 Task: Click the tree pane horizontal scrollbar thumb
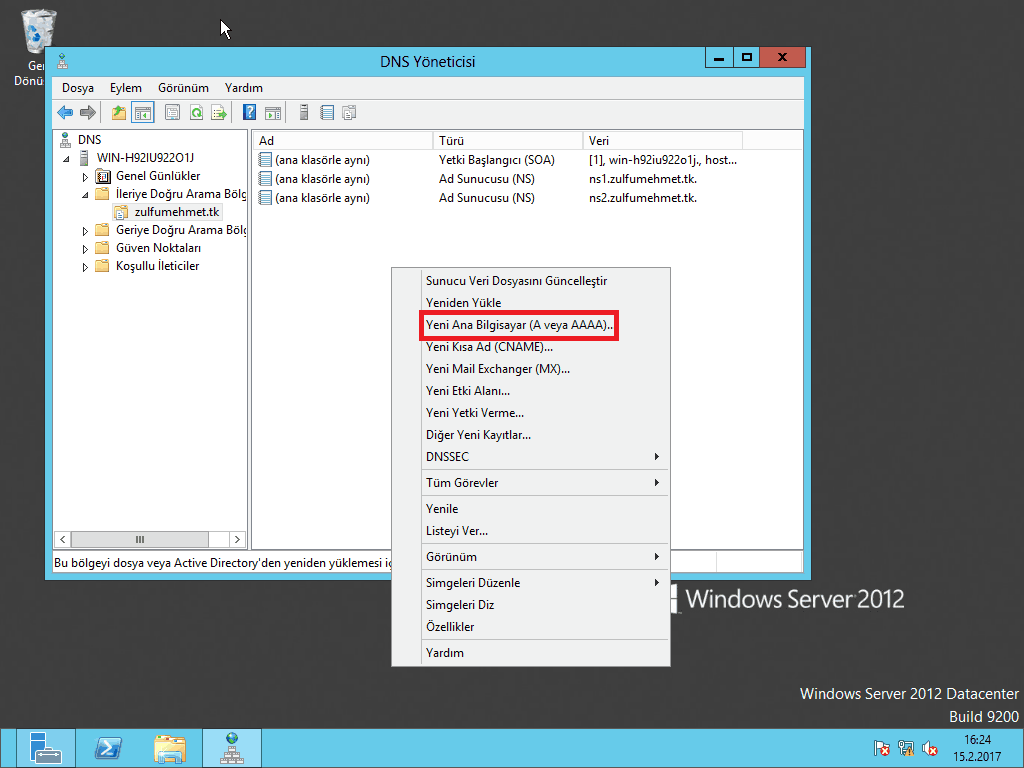140,539
